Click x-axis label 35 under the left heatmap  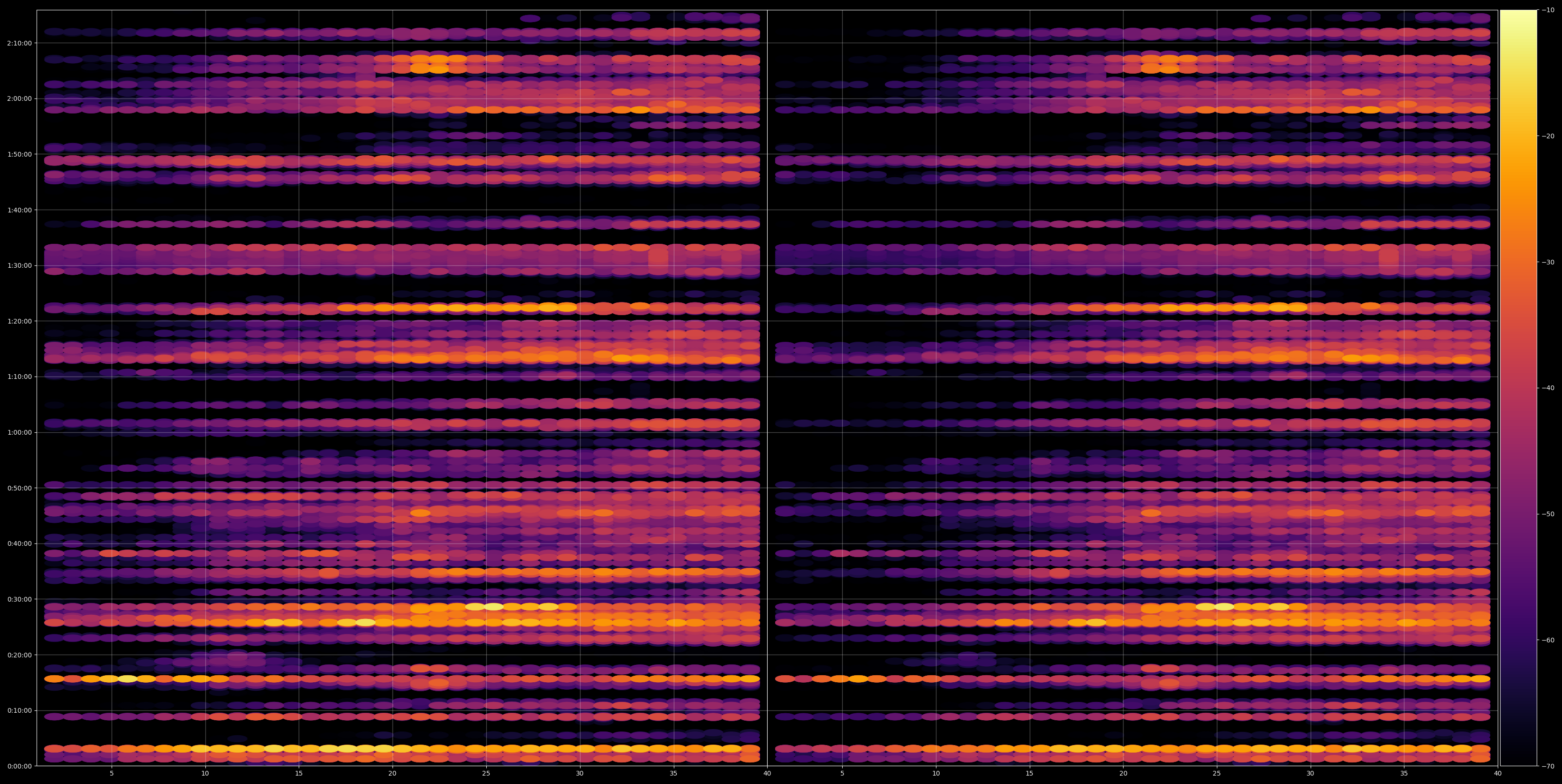click(x=674, y=774)
